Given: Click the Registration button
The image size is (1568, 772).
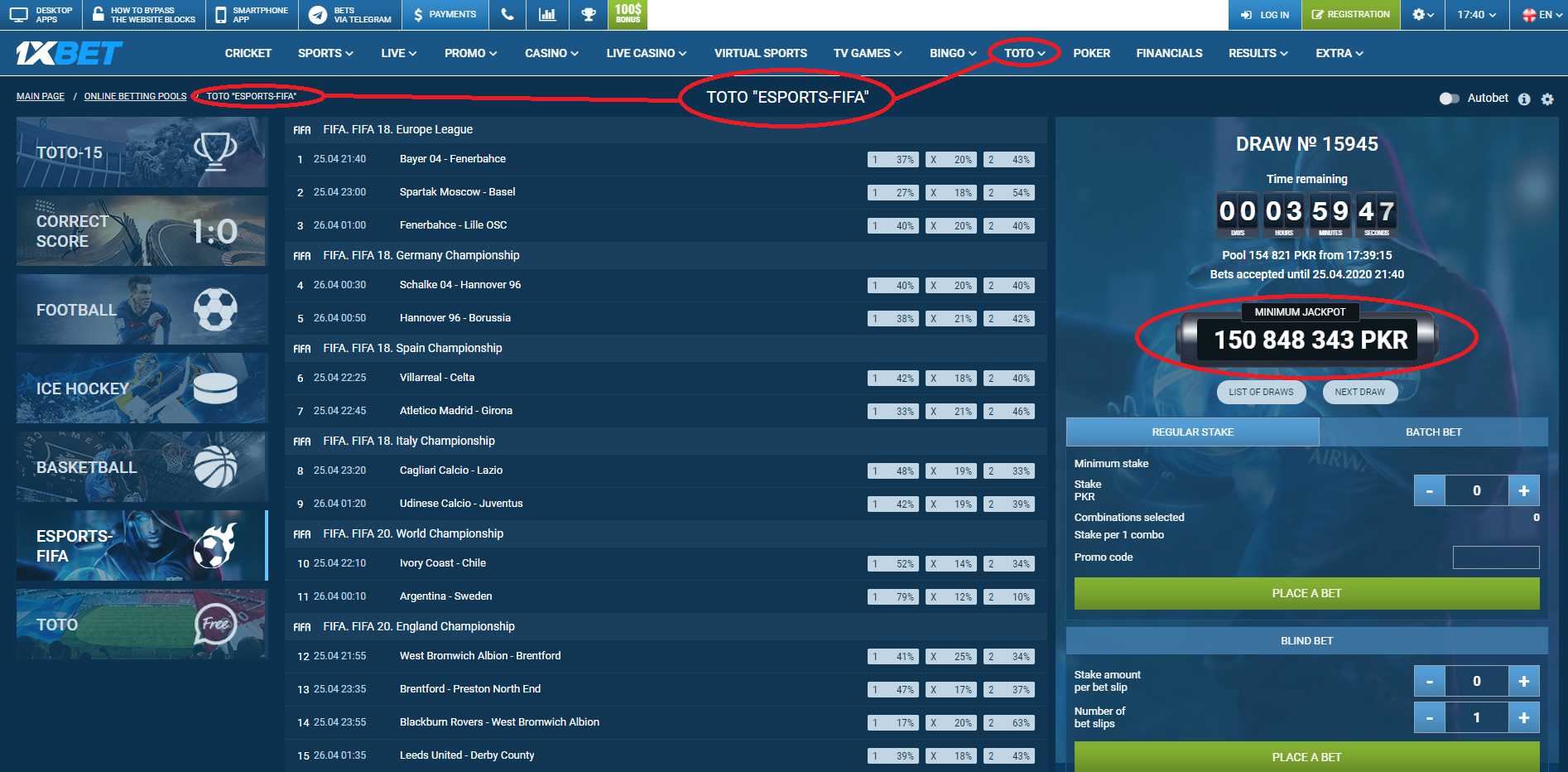Looking at the screenshot, I should click(1351, 15).
